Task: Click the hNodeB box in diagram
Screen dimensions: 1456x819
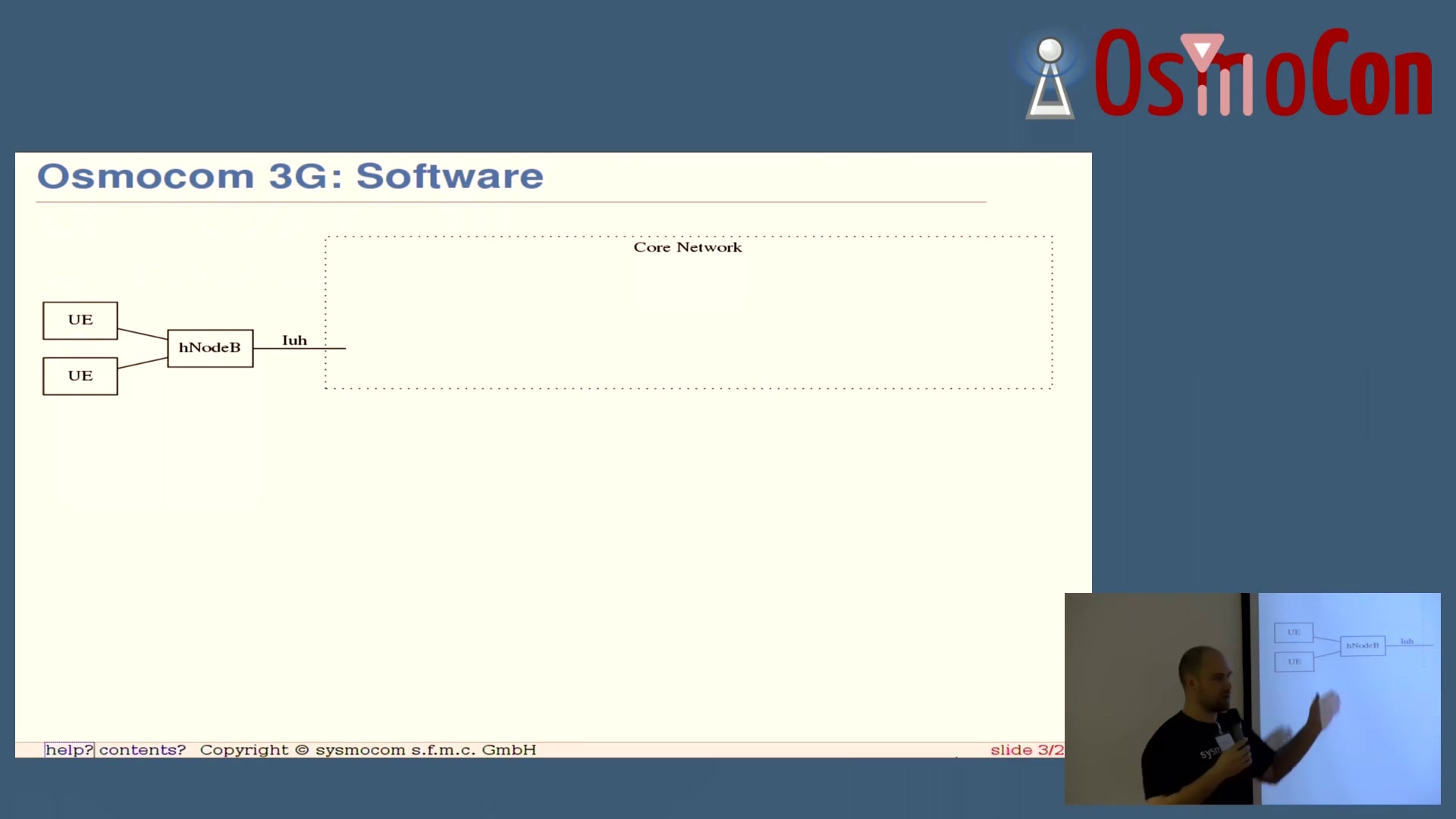Action: point(210,348)
